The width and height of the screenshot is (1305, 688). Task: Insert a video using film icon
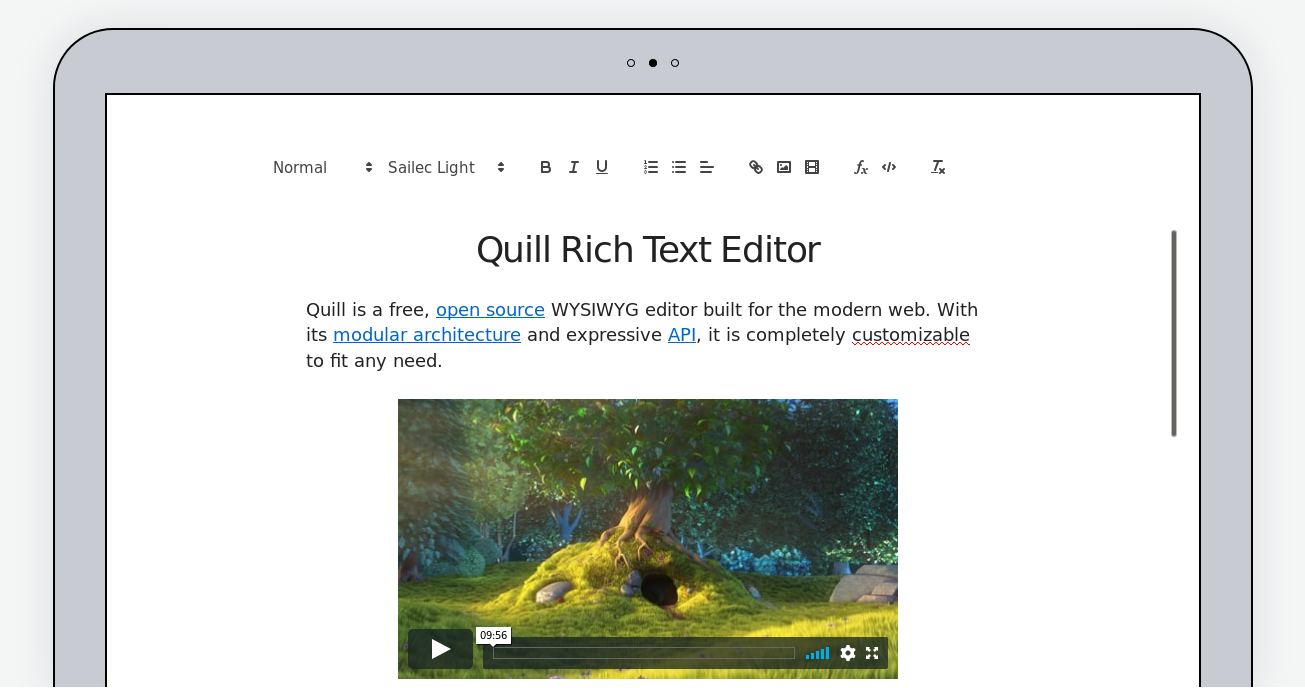(x=812, y=167)
